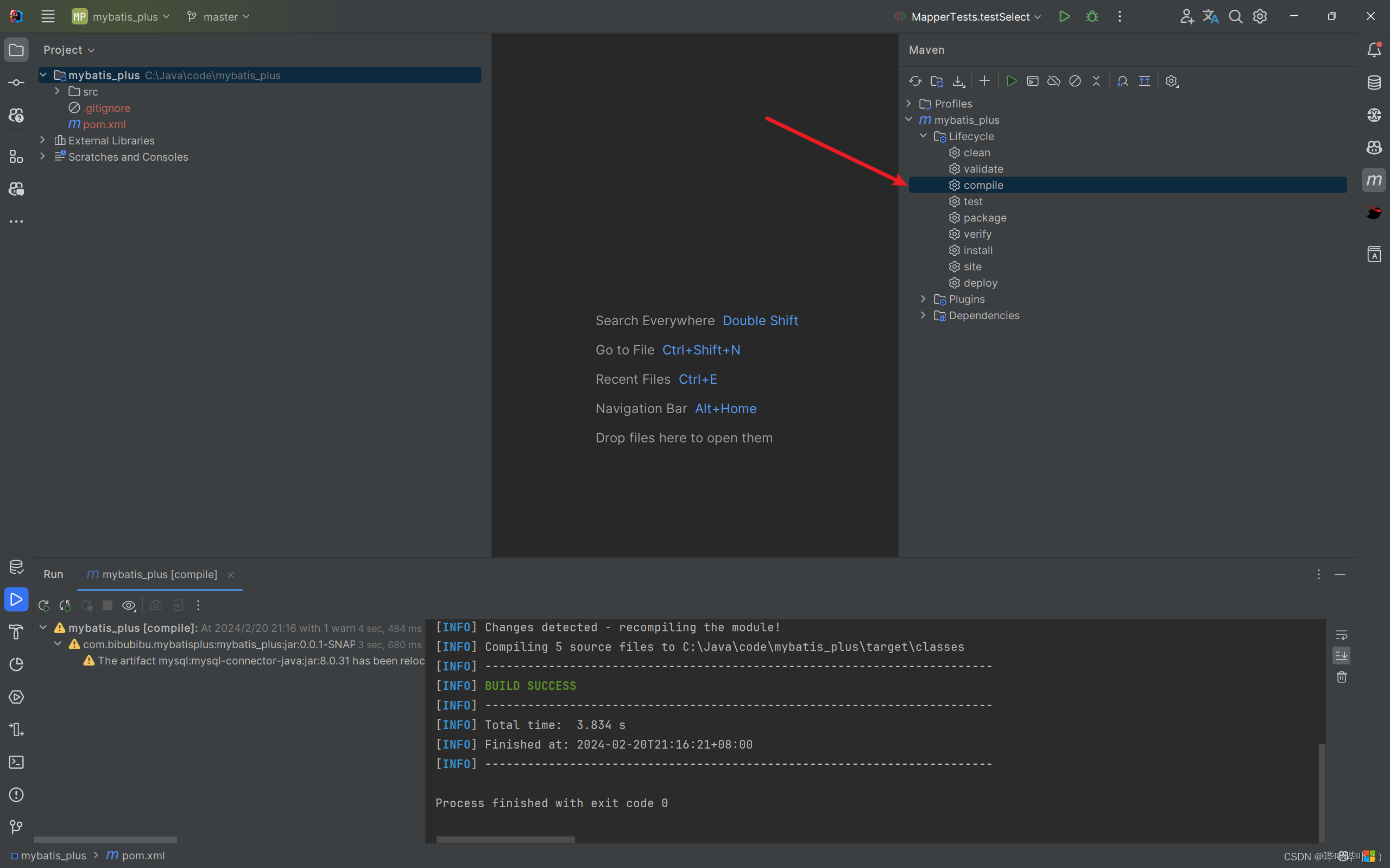Click the Translate icon in title bar
Screen dimensions: 1390x868
click(1210, 17)
